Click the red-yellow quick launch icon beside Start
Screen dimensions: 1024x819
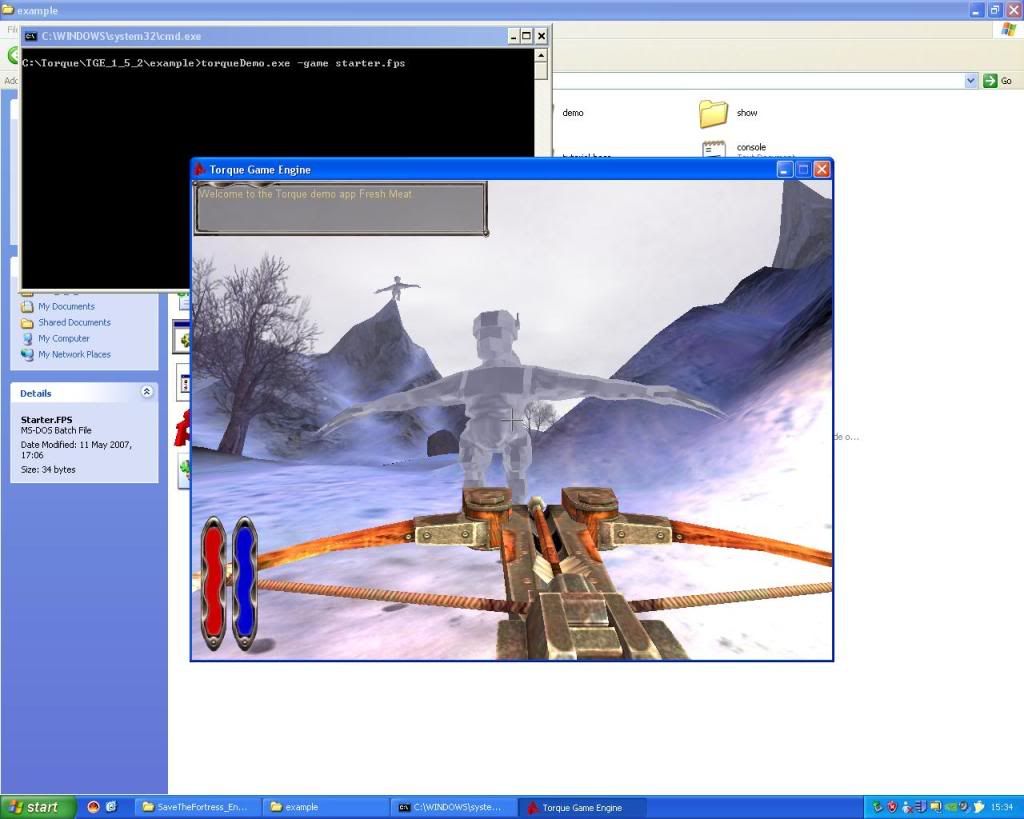(x=93, y=807)
